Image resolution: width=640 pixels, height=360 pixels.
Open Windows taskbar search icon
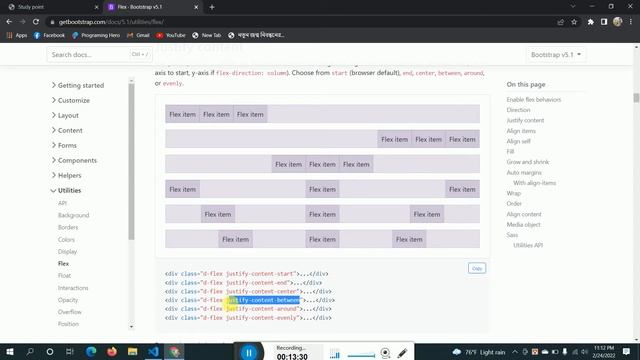[x=30, y=351]
